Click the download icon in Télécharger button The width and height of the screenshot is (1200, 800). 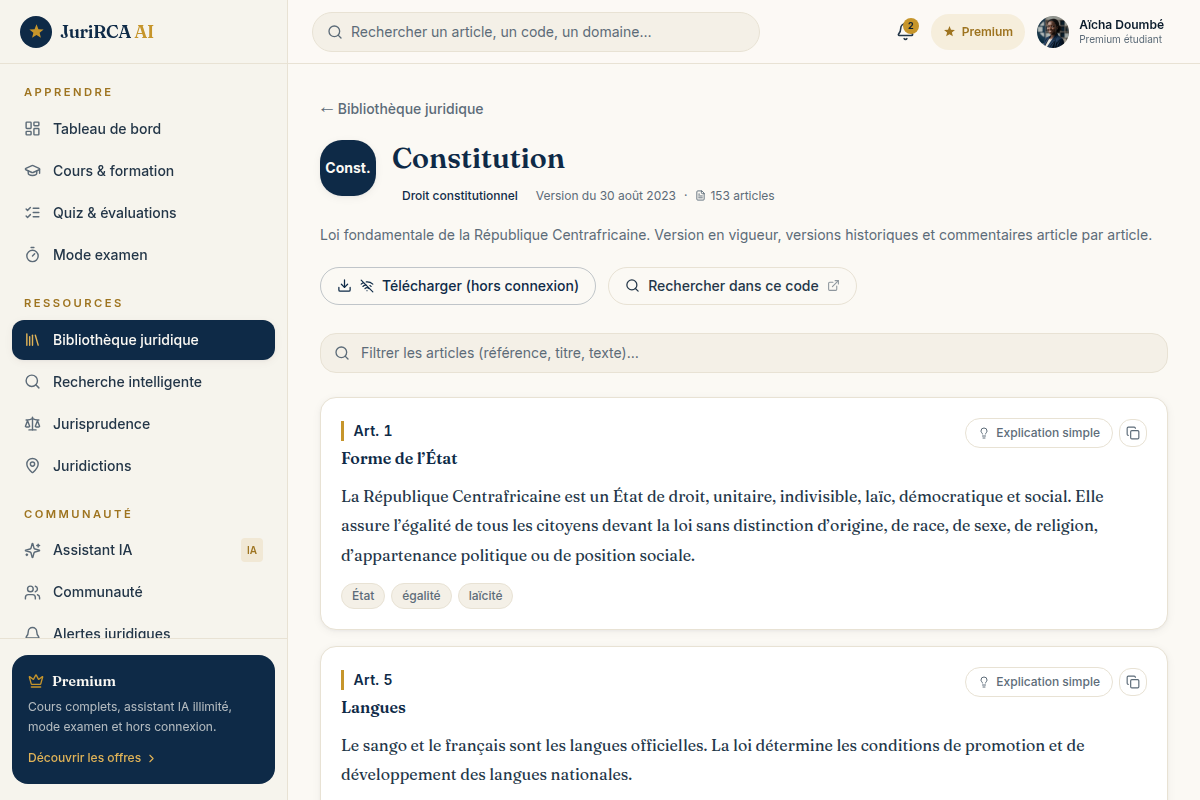345,286
